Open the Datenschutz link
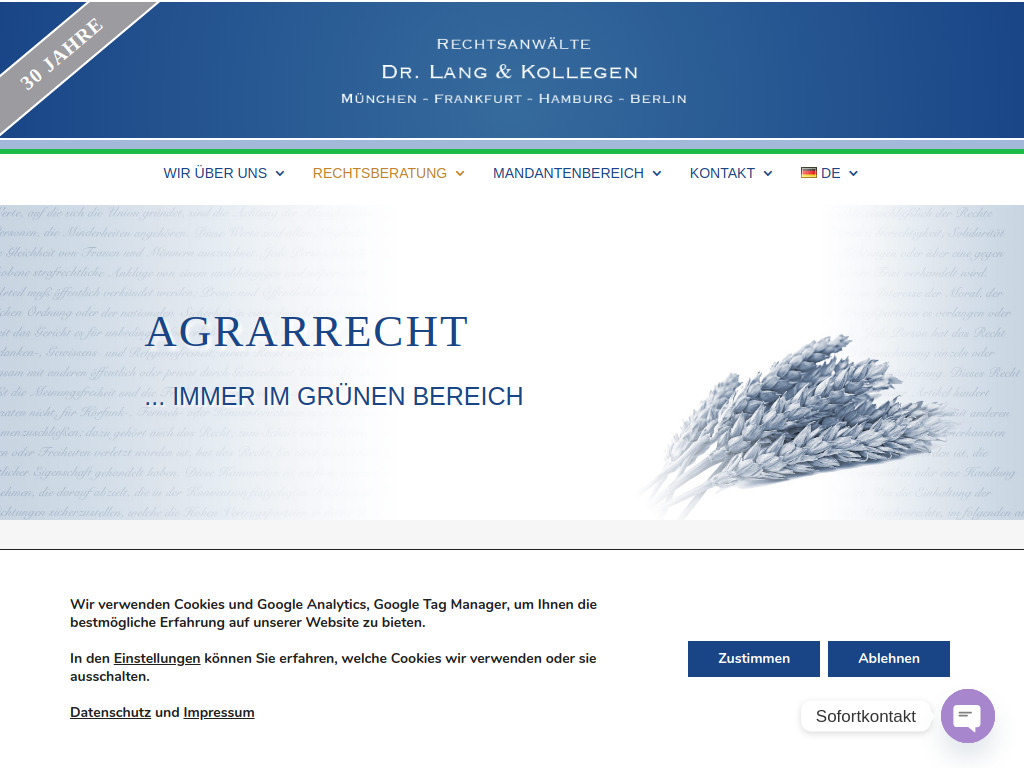 pyautogui.click(x=110, y=712)
